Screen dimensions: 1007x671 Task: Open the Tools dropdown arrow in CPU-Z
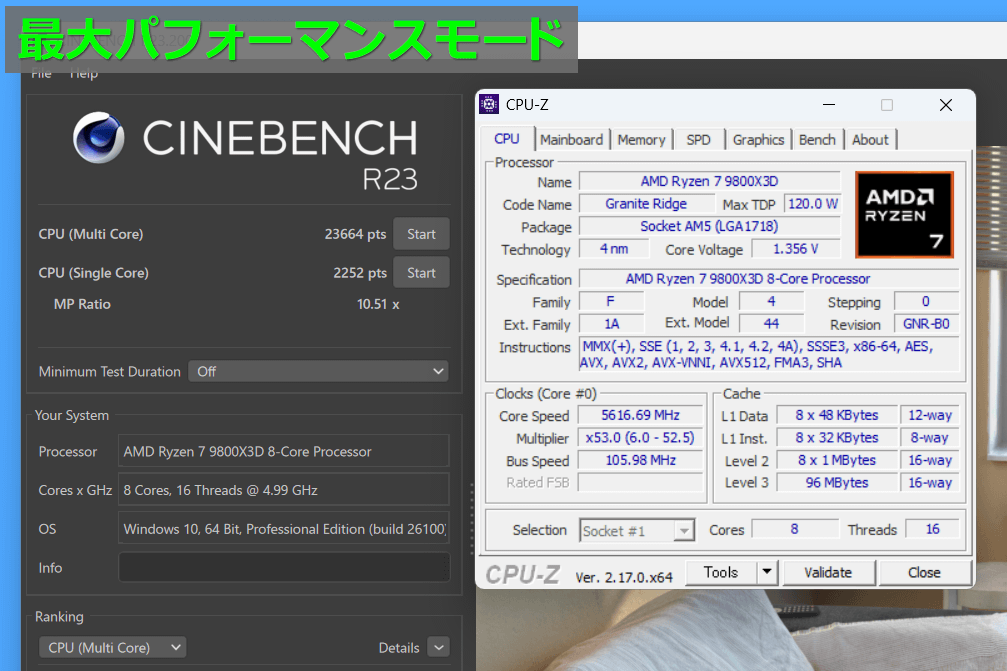(x=766, y=573)
